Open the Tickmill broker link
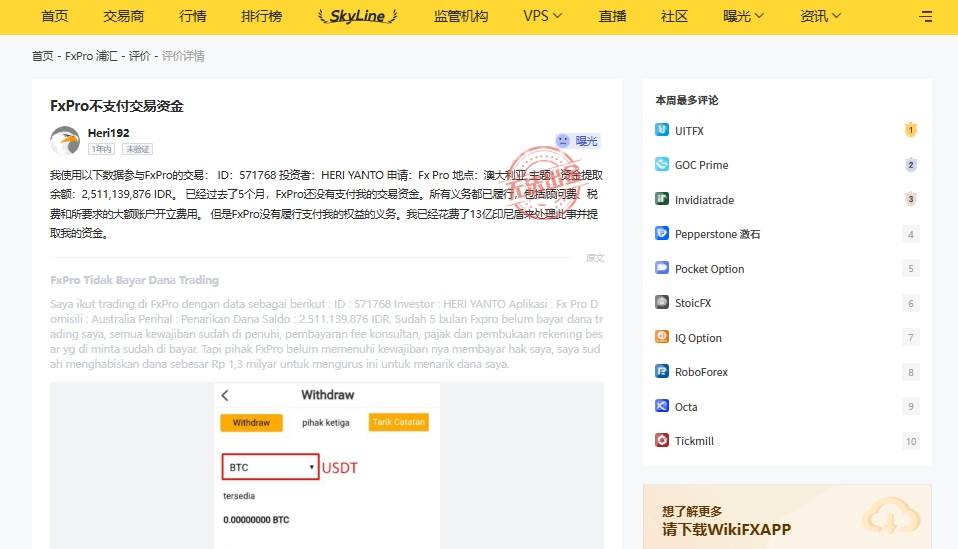 pos(694,441)
